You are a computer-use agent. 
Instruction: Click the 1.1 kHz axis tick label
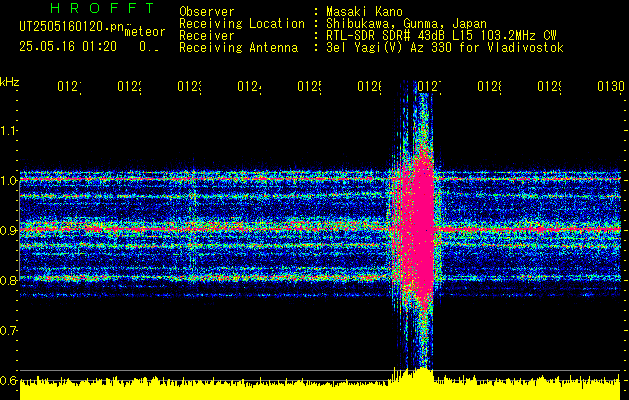(x=8, y=130)
